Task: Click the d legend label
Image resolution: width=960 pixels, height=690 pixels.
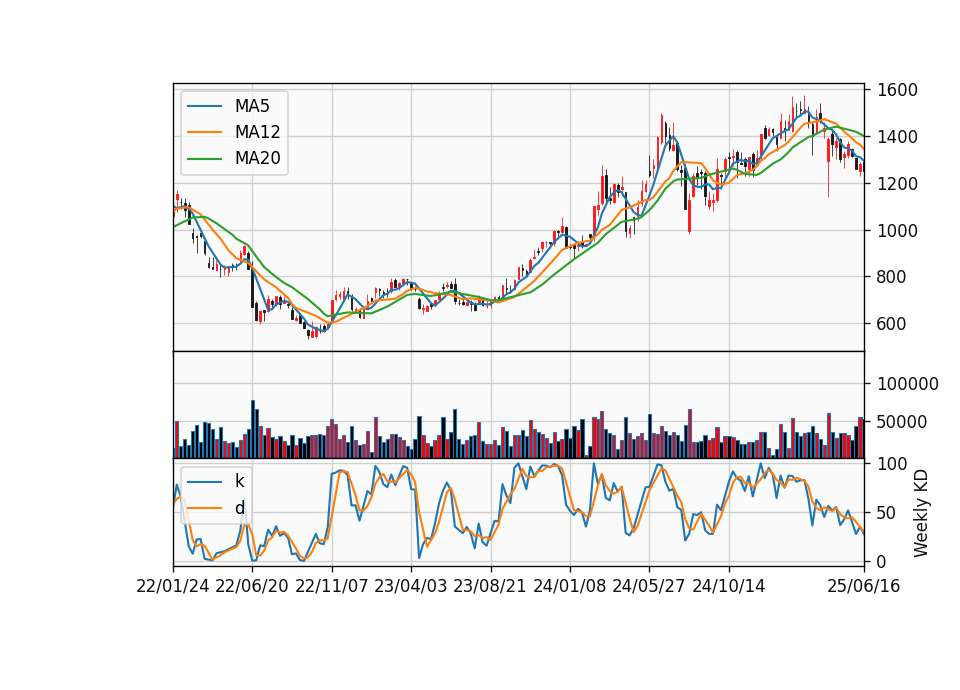Action: [x=239, y=508]
